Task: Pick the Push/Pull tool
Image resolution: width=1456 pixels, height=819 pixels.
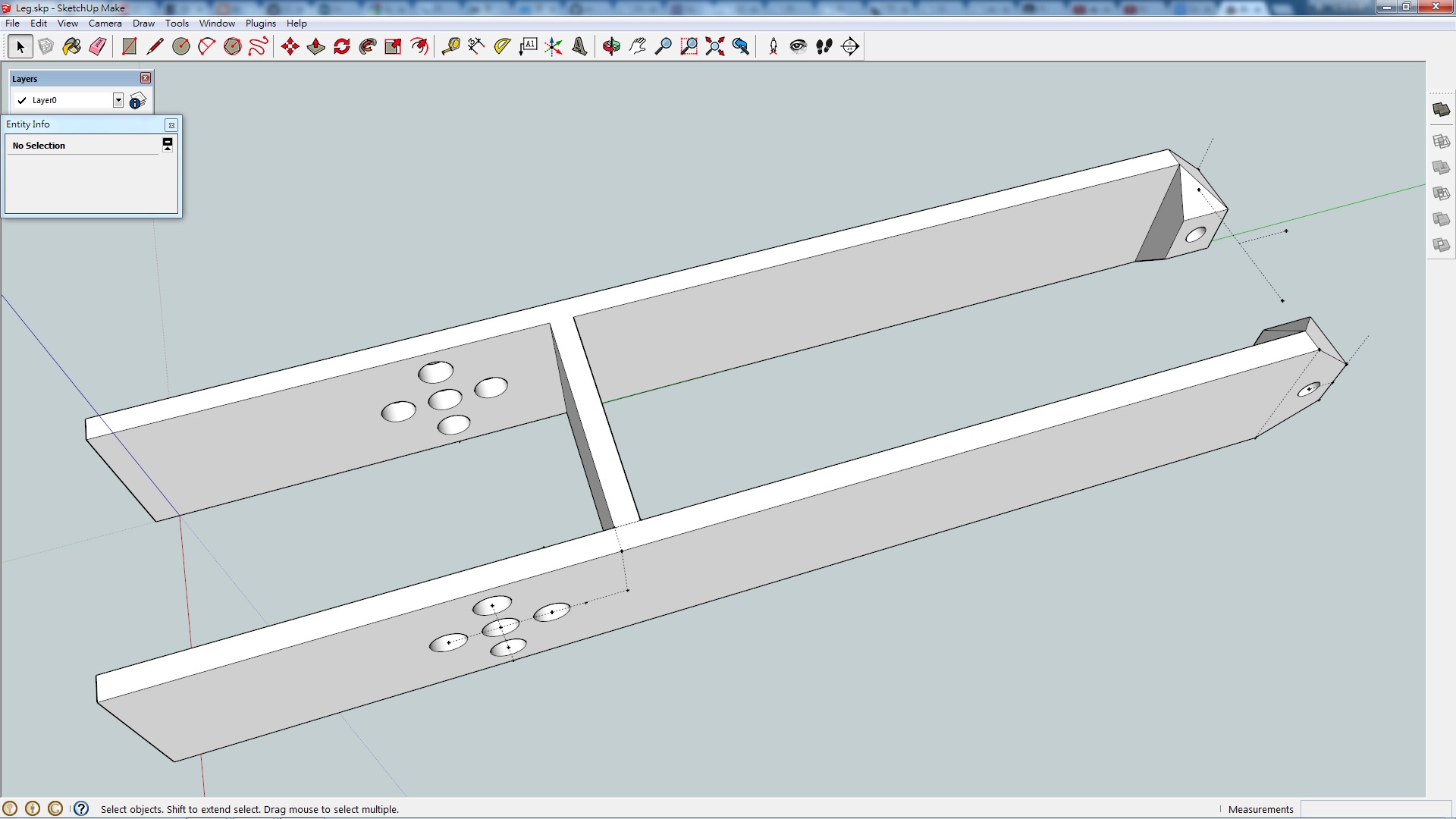Action: (x=316, y=47)
